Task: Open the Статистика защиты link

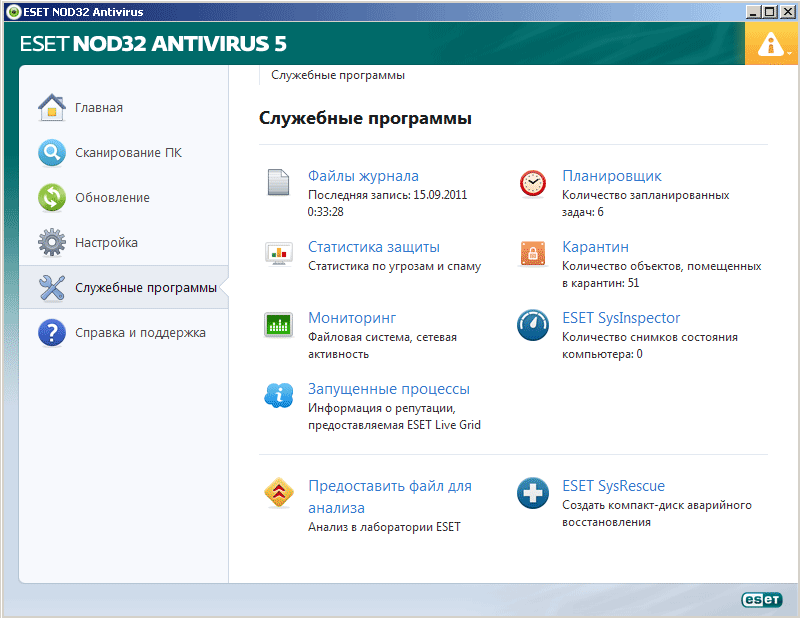Action: [373, 247]
